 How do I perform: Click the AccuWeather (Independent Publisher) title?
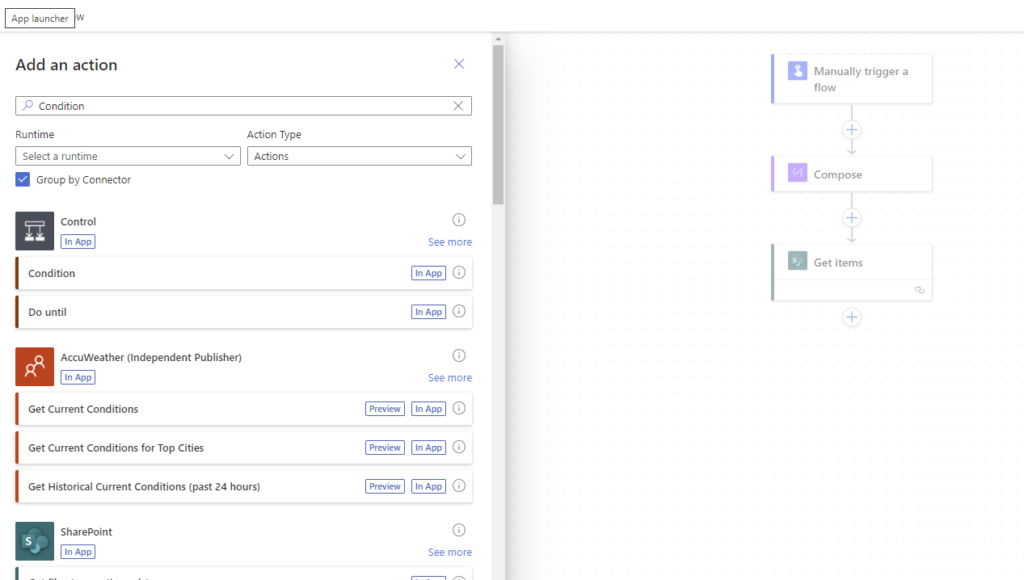coord(151,357)
